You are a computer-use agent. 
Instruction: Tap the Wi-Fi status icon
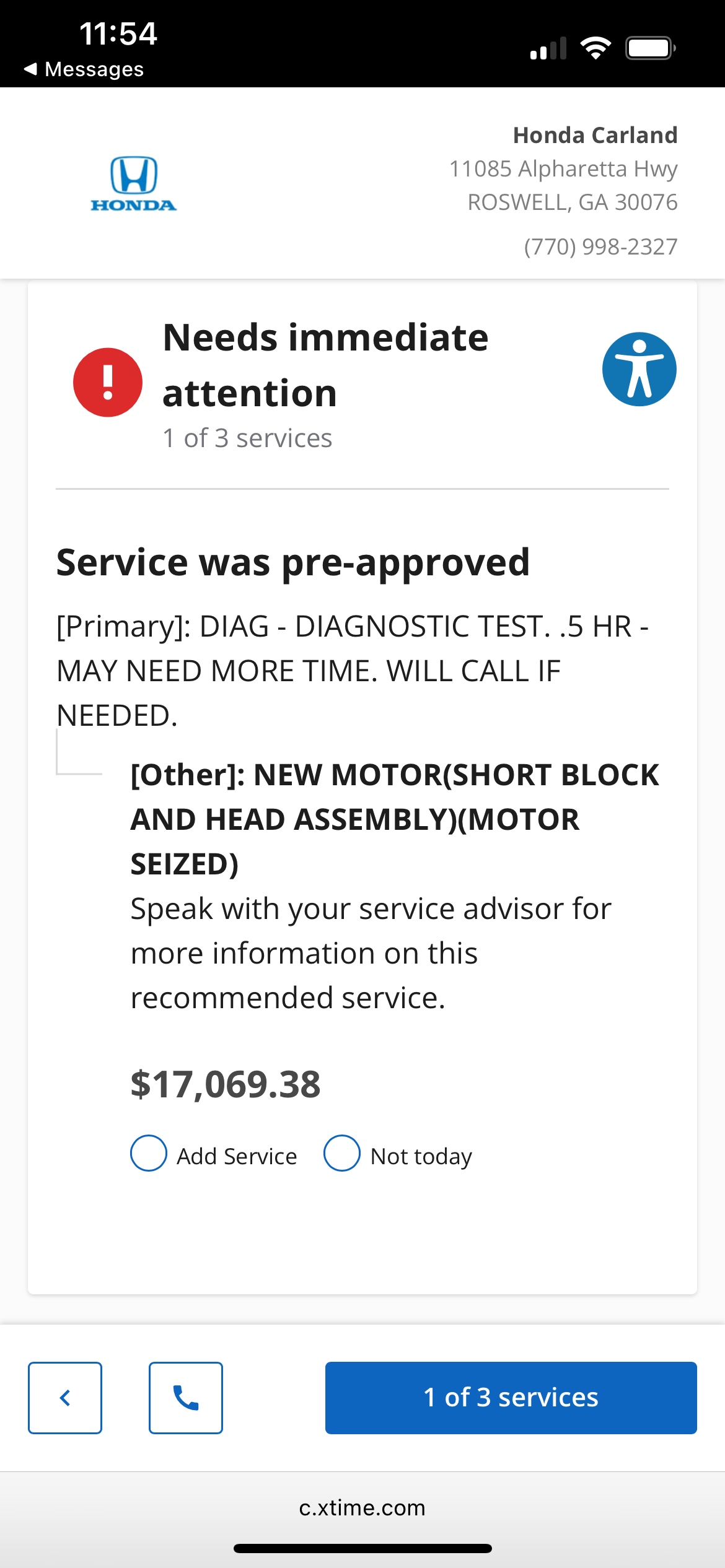pos(595,48)
